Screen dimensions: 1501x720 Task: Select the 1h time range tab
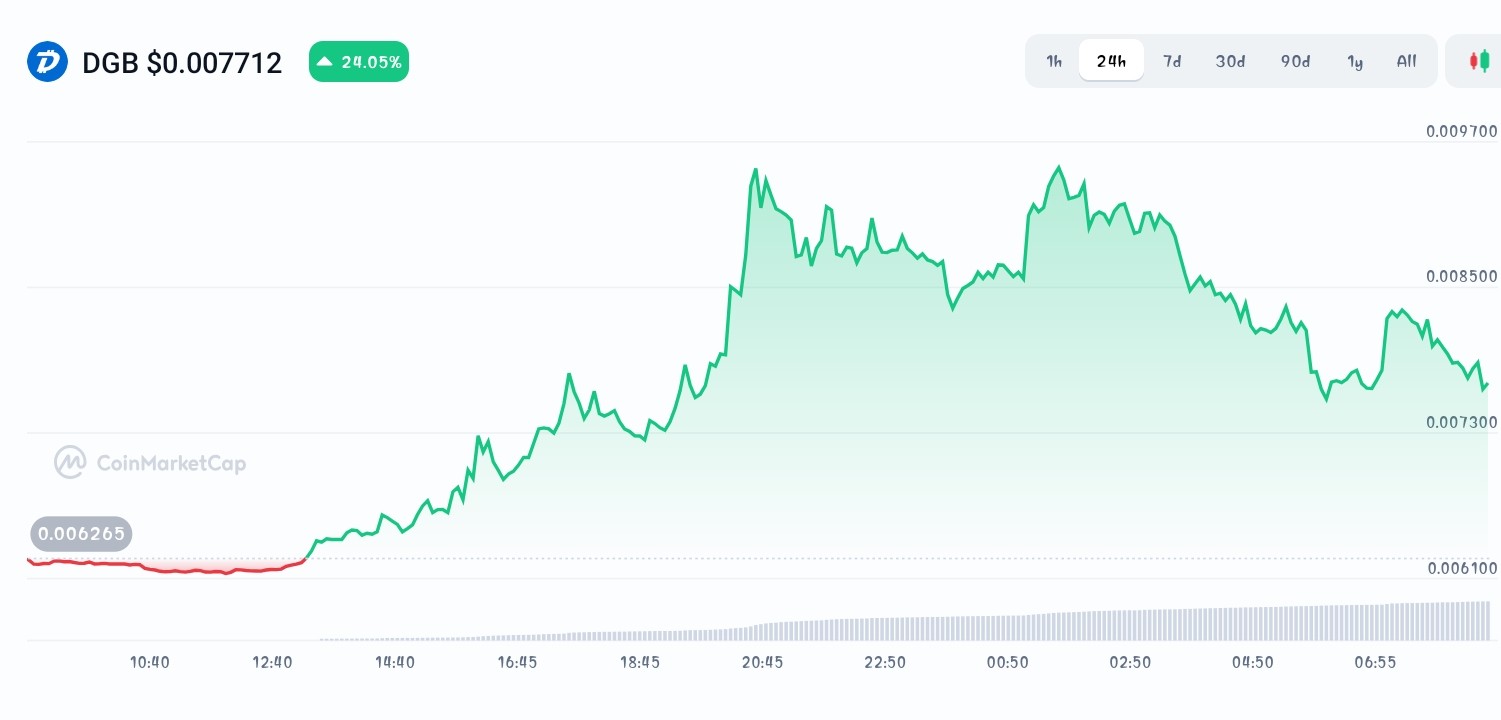[x=1054, y=61]
